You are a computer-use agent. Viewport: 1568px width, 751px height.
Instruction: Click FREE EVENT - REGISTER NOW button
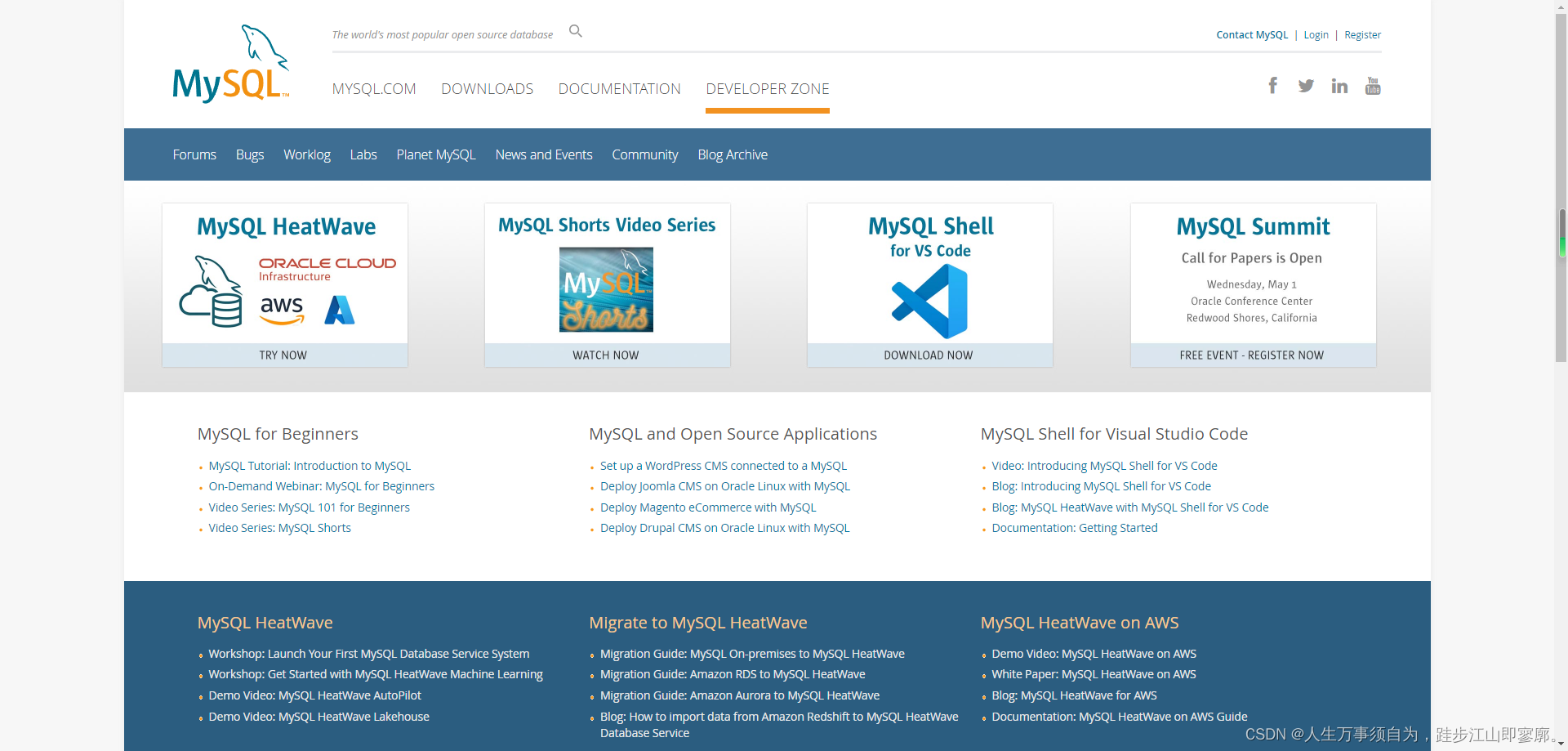pos(1253,355)
